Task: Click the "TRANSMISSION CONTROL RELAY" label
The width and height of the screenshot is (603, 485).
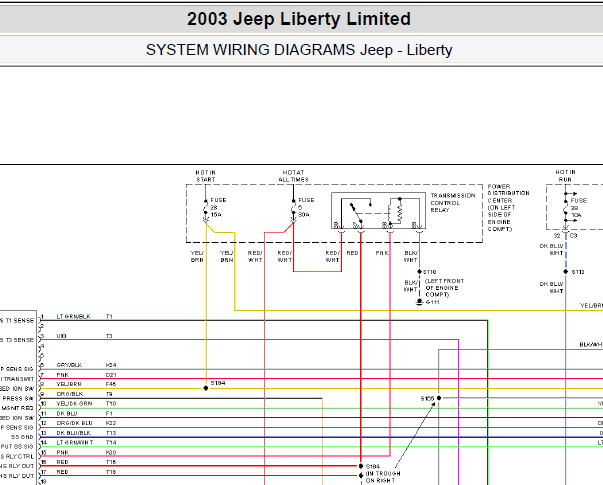Action: click(453, 203)
